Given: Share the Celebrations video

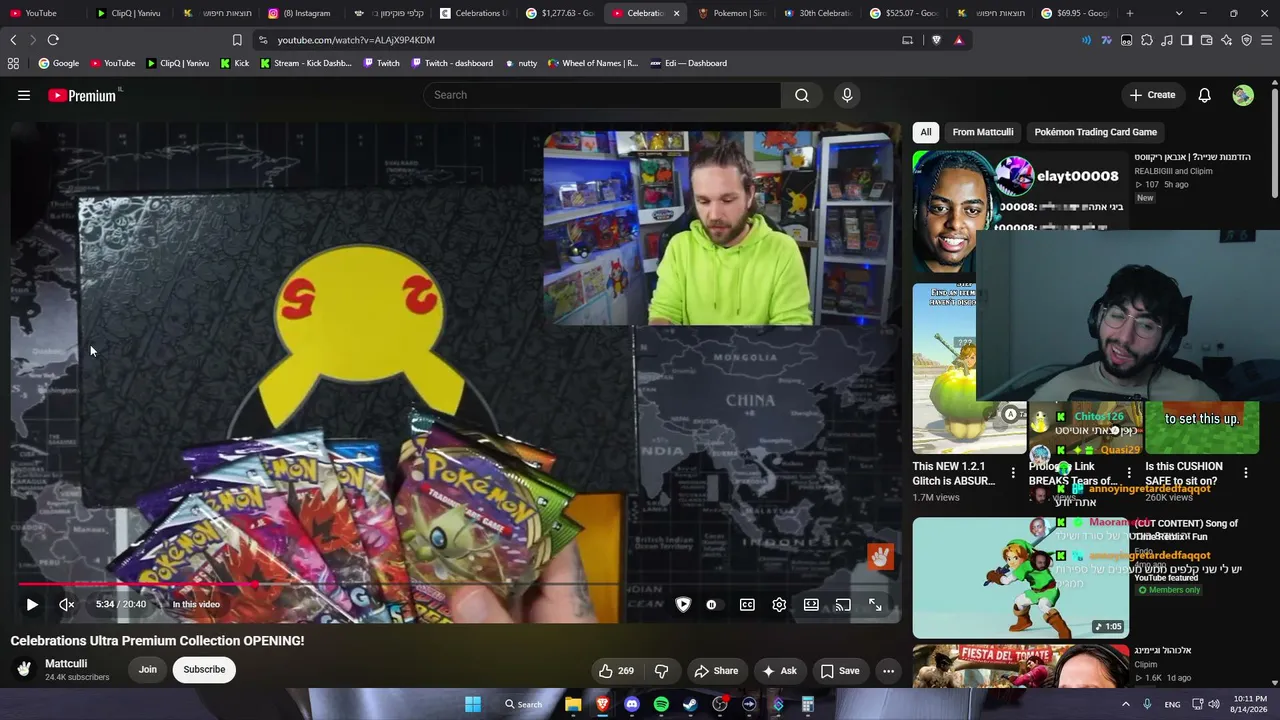Looking at the screenshot, I should click(716, 671).
